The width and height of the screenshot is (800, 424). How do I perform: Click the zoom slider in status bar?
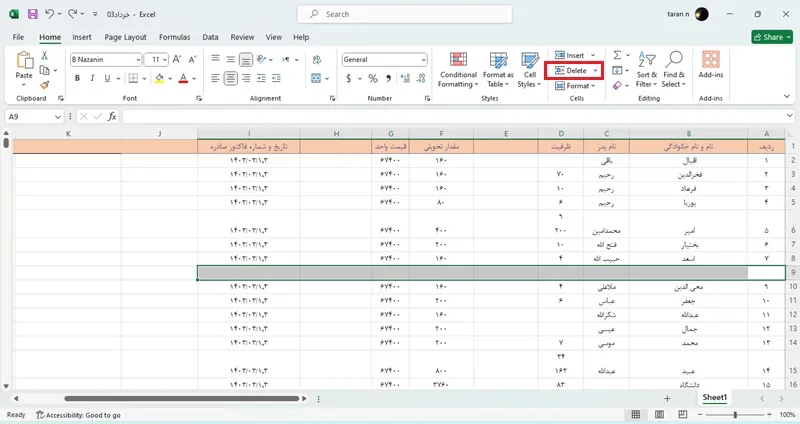pyautogui.click(x=735, y=414)
